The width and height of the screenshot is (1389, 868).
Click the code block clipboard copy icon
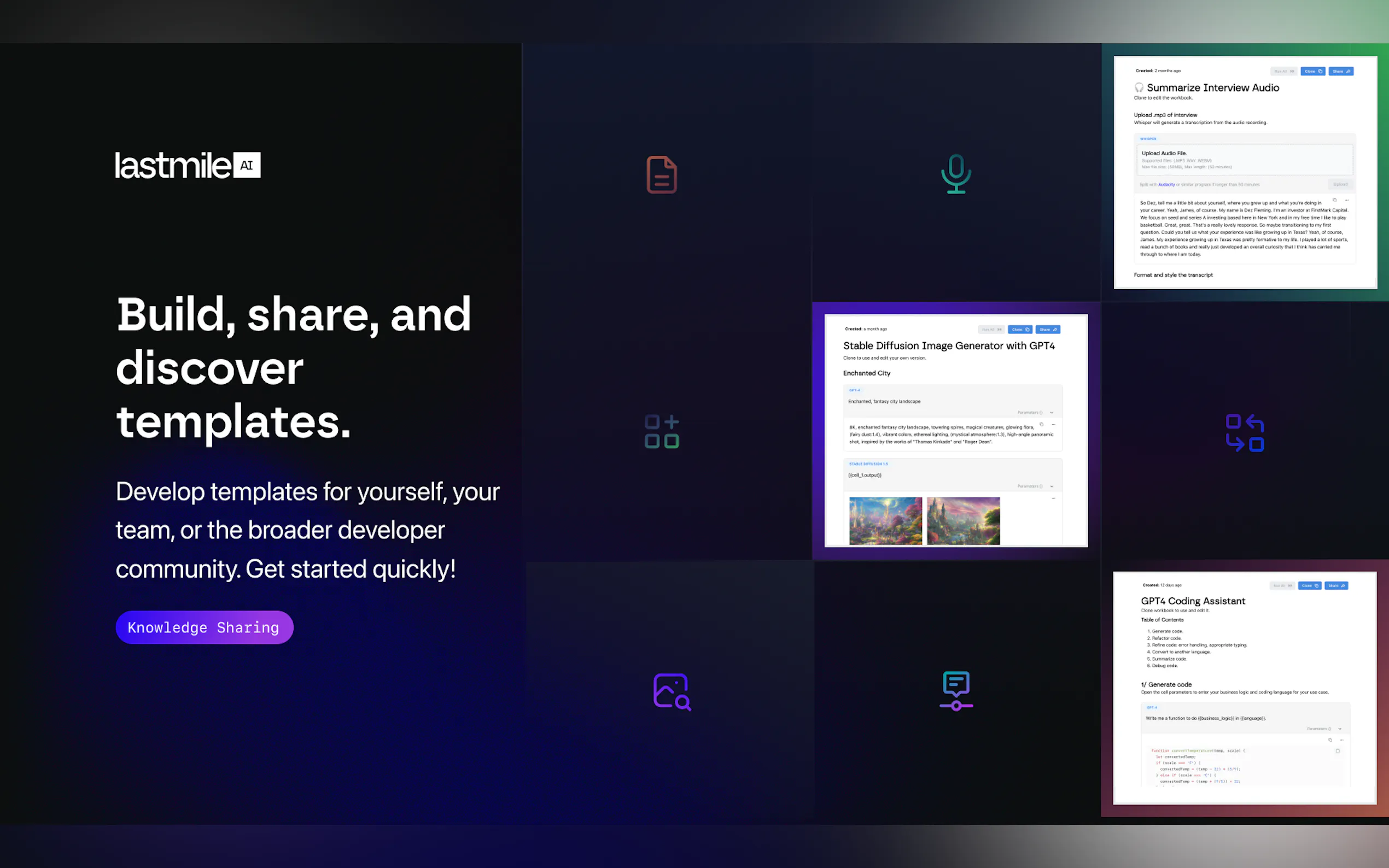coord(1337,751)
